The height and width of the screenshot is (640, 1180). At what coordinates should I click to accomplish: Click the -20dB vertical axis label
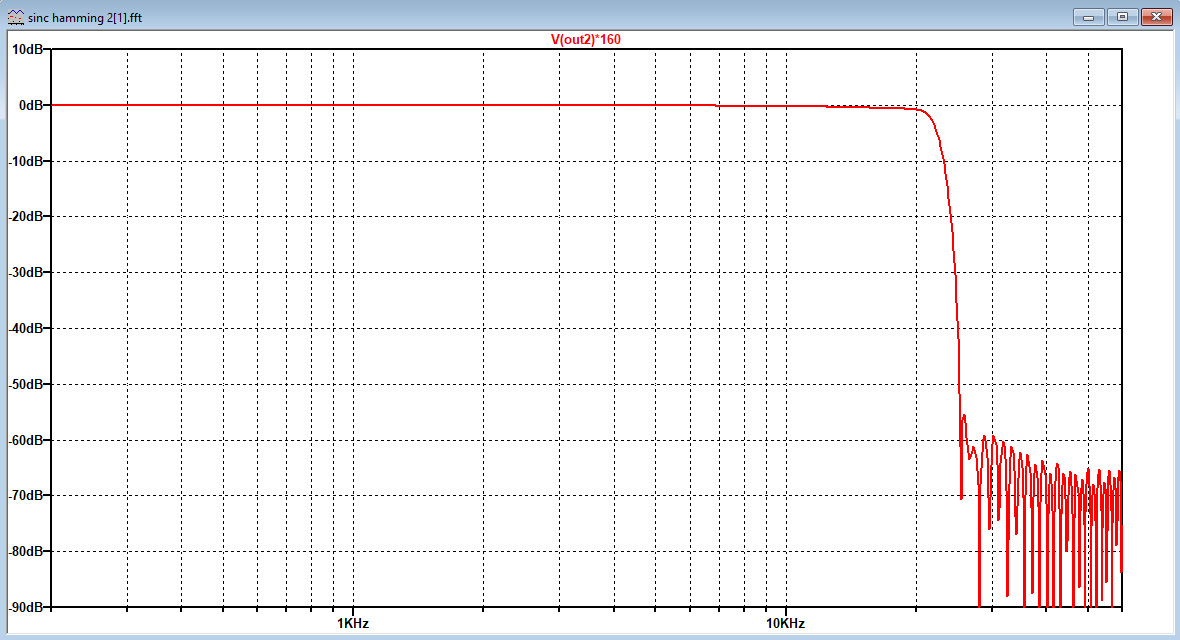26,216
